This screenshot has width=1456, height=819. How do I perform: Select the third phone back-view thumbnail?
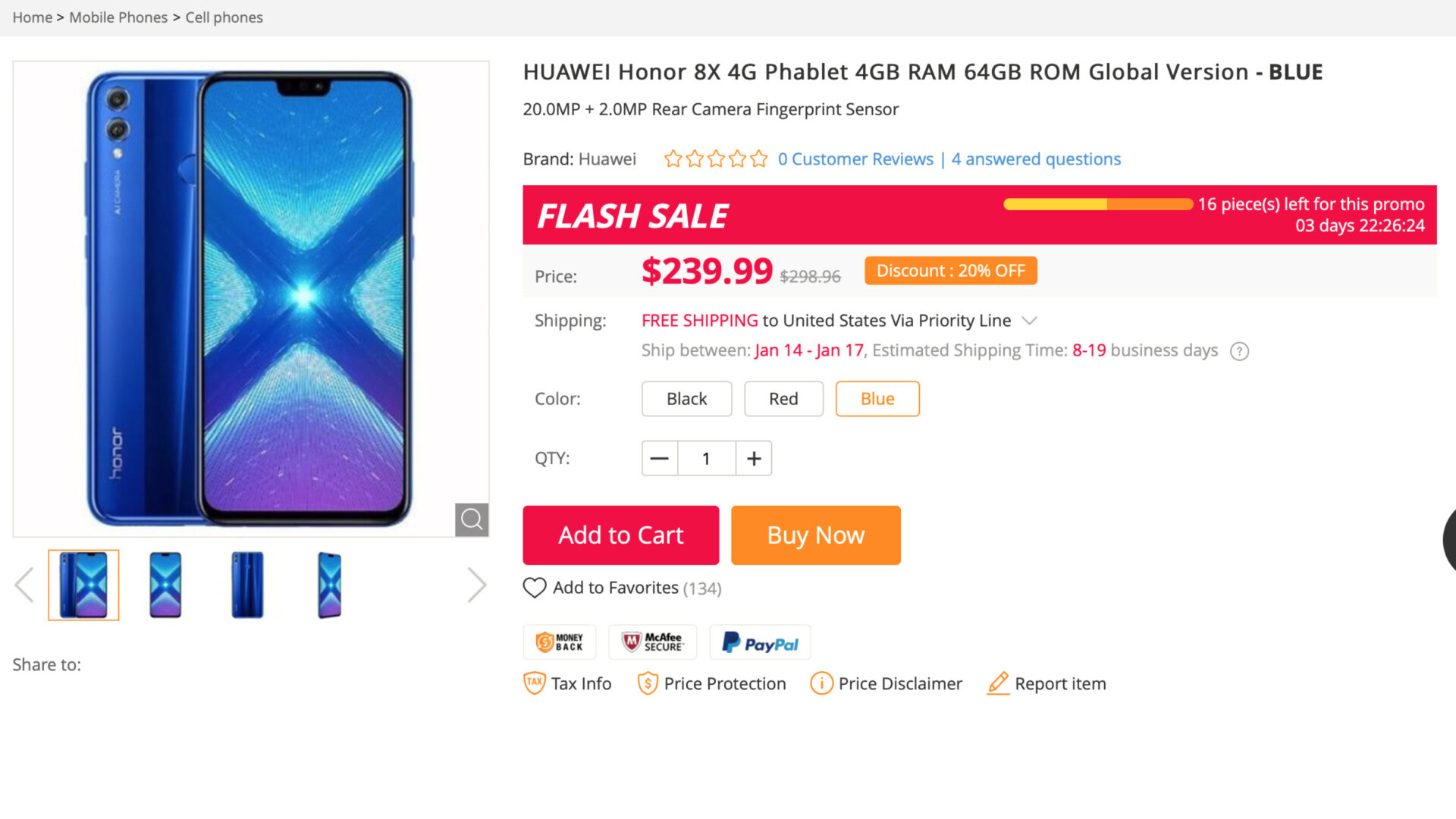tap(247, 585)
